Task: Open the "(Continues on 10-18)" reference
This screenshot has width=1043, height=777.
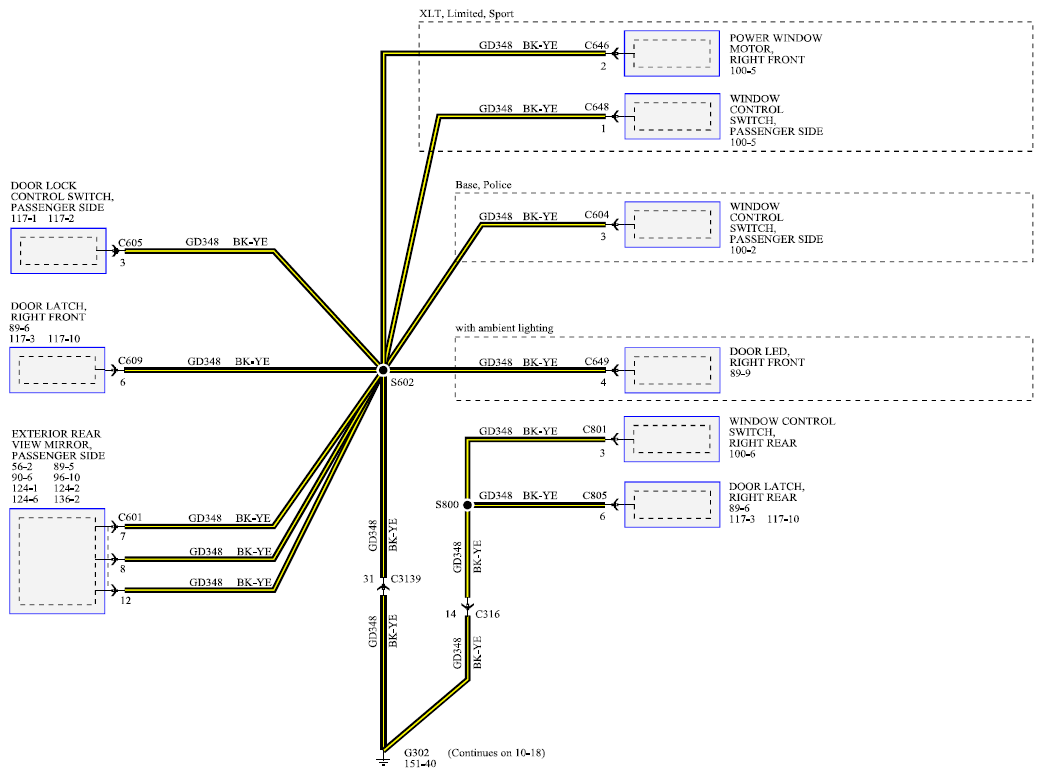Action: (x=496, y=753)
